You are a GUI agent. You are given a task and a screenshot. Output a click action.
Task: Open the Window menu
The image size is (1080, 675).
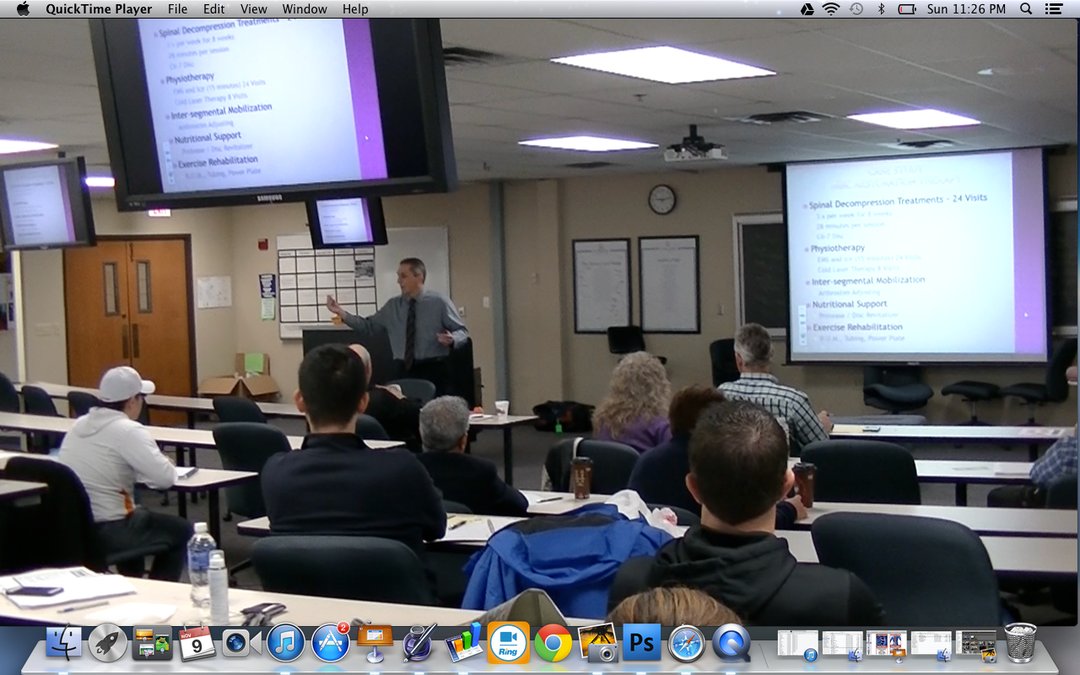click(x=304, y=9)
